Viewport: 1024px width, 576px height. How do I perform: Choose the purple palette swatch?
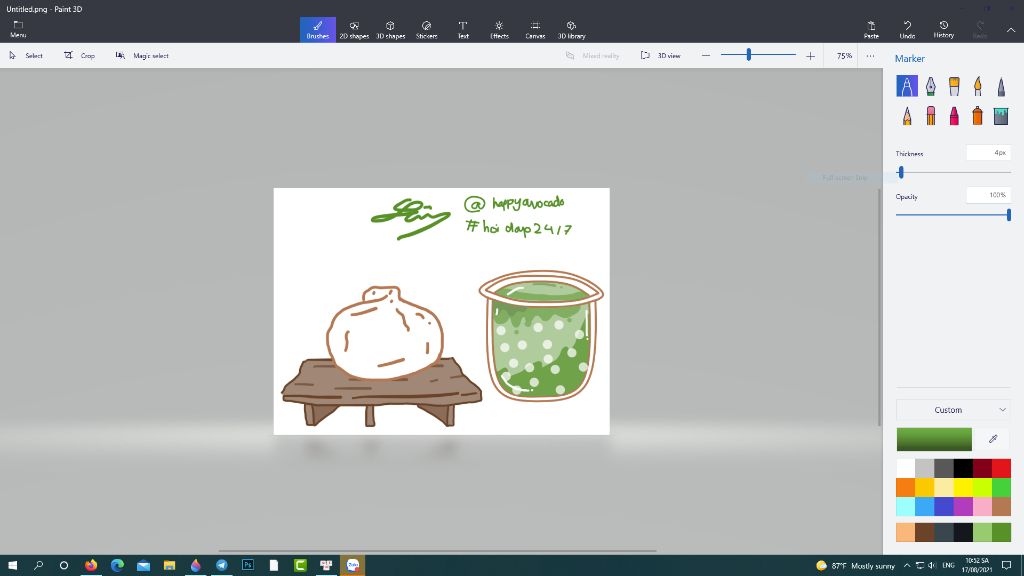click(963, 506)
